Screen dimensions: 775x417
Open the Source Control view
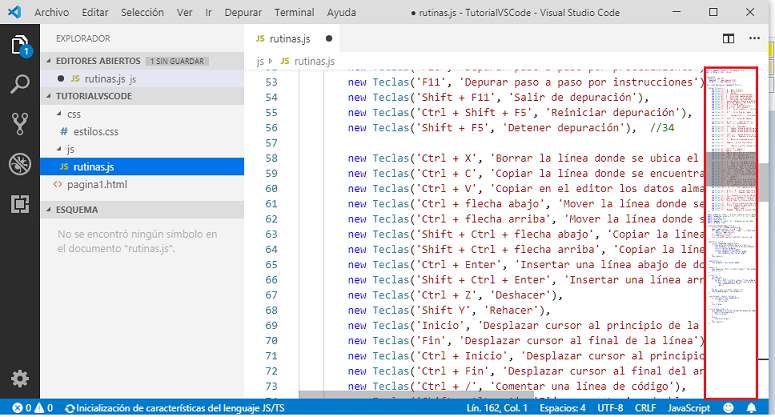coord(20,124)
